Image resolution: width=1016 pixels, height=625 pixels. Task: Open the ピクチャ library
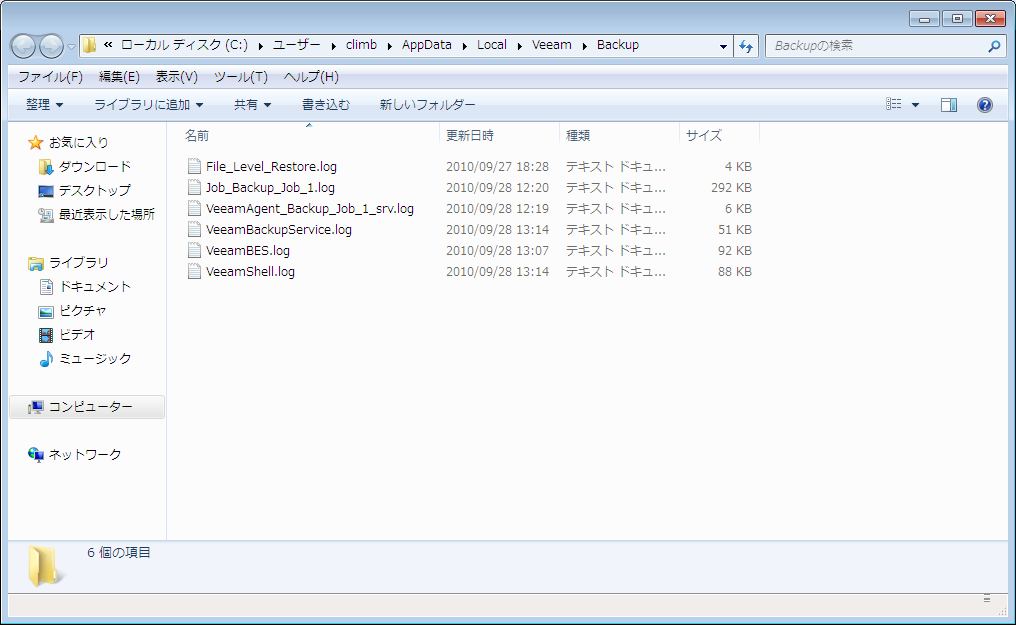(82, 310)
